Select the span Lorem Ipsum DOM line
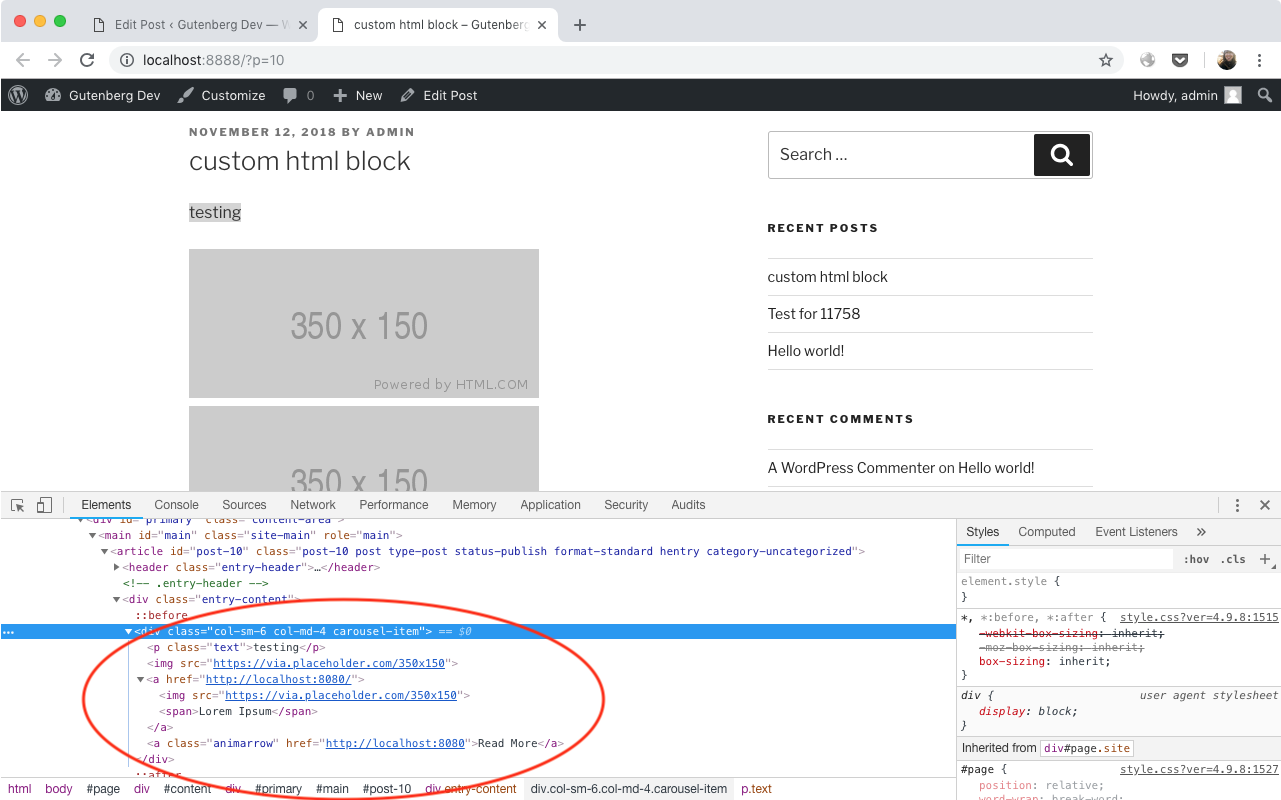The height and width of the screenshot is (800, 1281). [x=238, y=712]
